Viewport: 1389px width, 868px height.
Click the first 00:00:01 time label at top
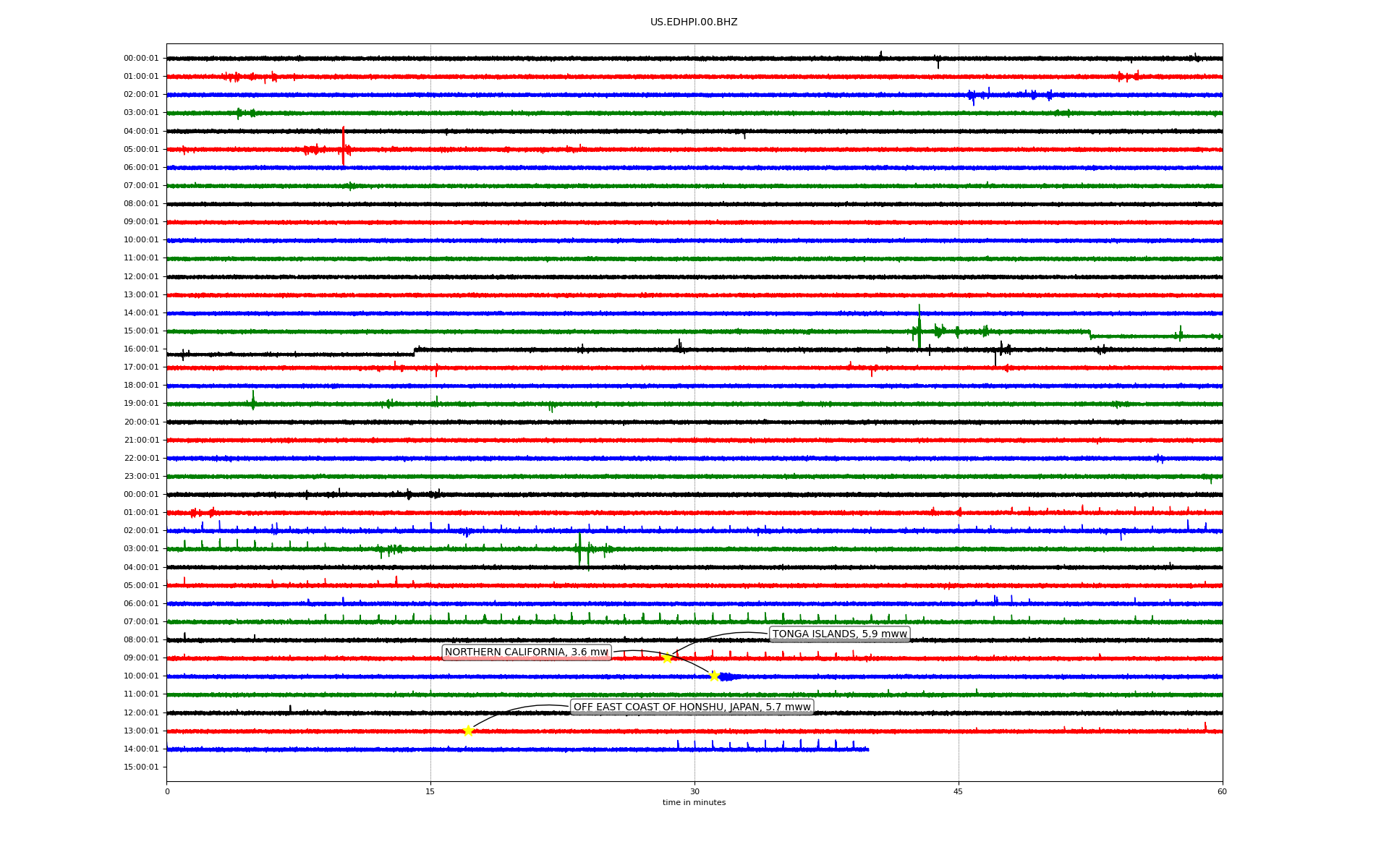click(141, 59)
